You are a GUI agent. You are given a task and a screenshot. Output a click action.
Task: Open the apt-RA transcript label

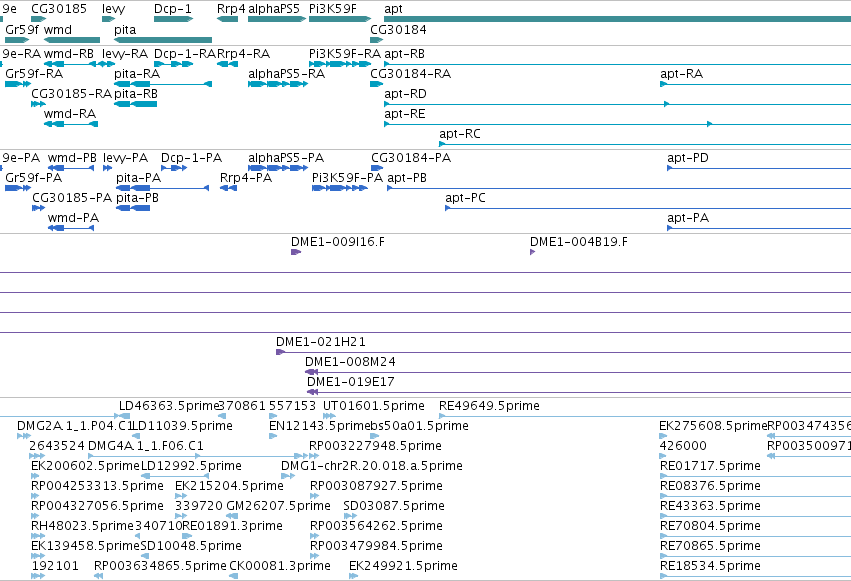[681, 74]
